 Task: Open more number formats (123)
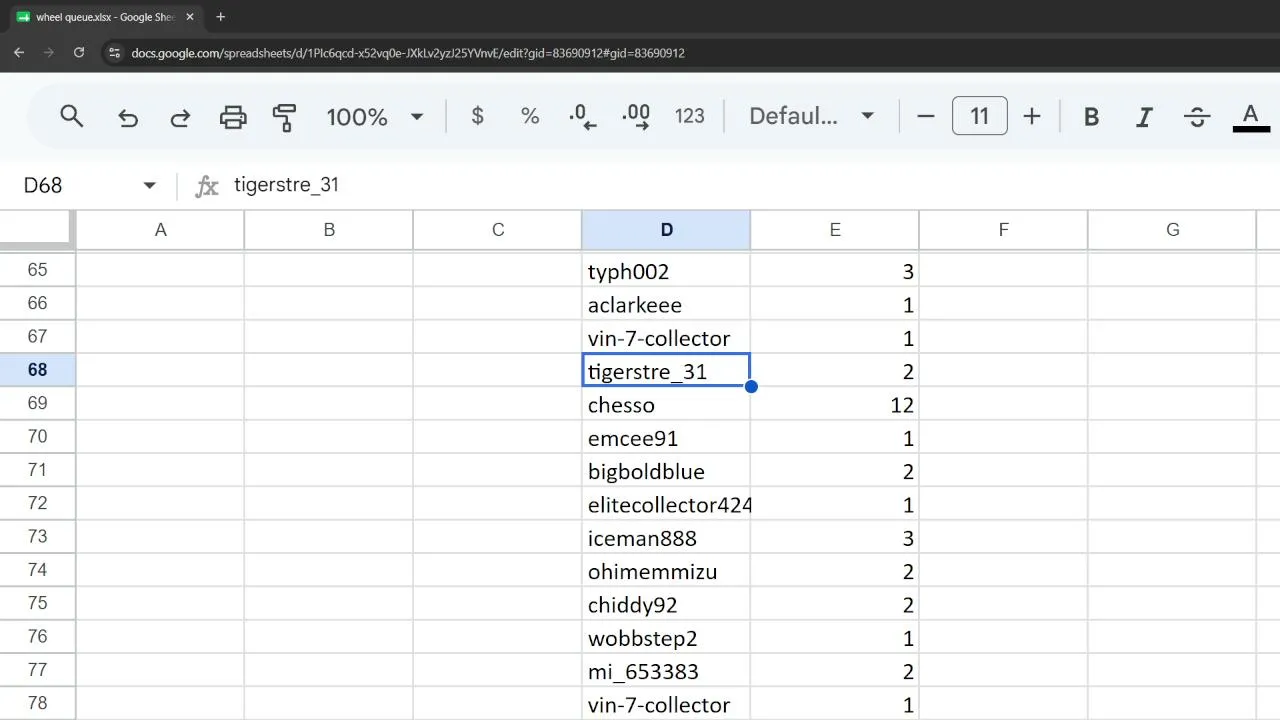[x=690, y=116]
